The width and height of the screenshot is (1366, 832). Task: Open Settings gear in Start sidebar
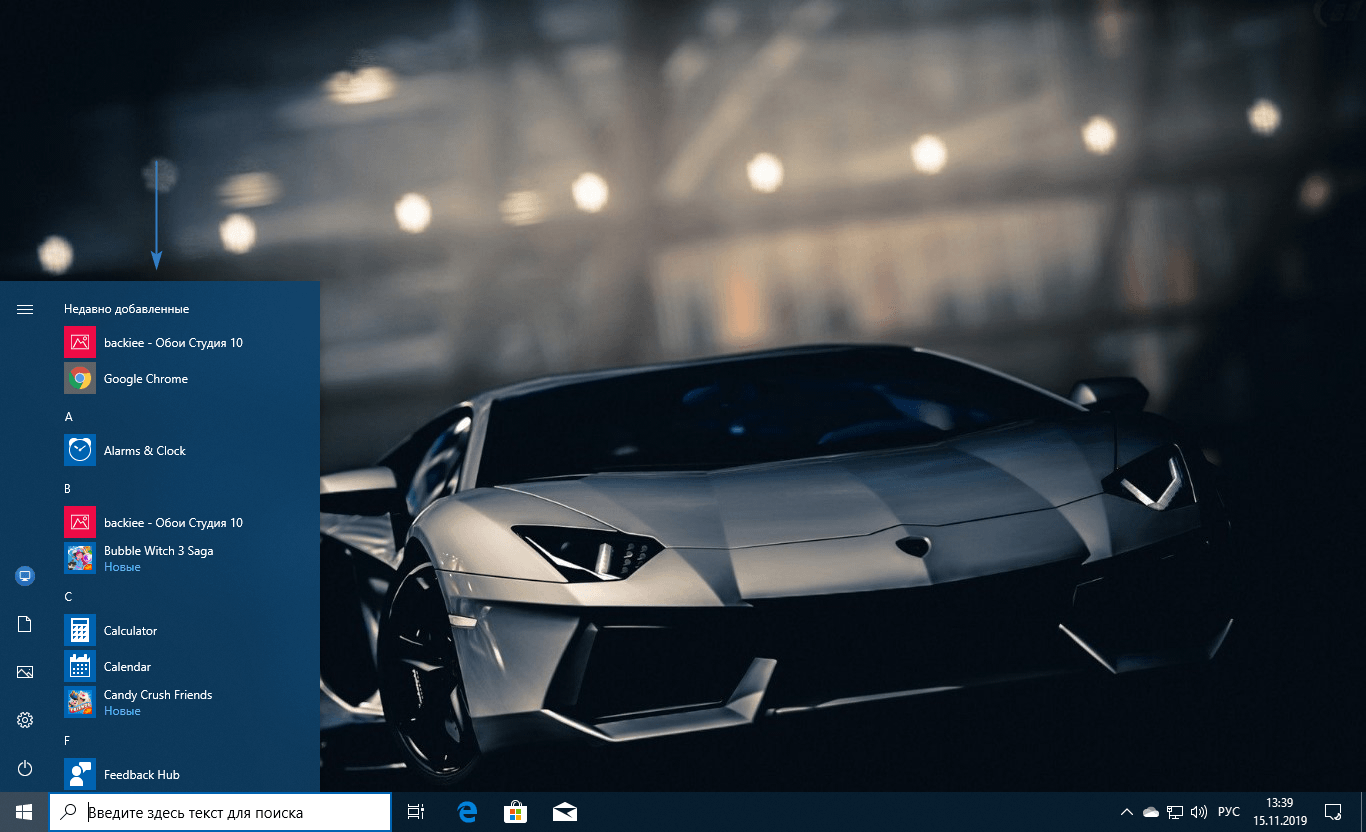pyautogui.click(x=25, y=720)
